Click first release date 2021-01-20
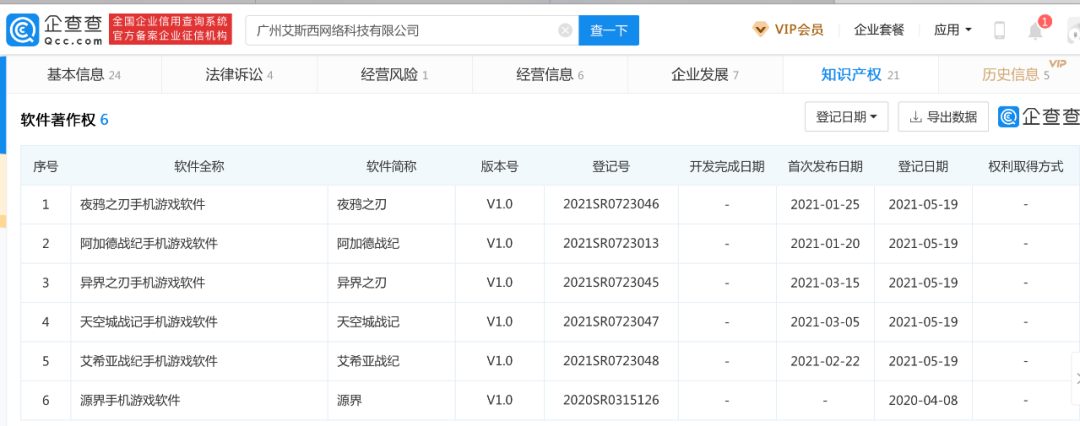Image resolution: width=1080 pixels, height=426 pixels. 824,243
